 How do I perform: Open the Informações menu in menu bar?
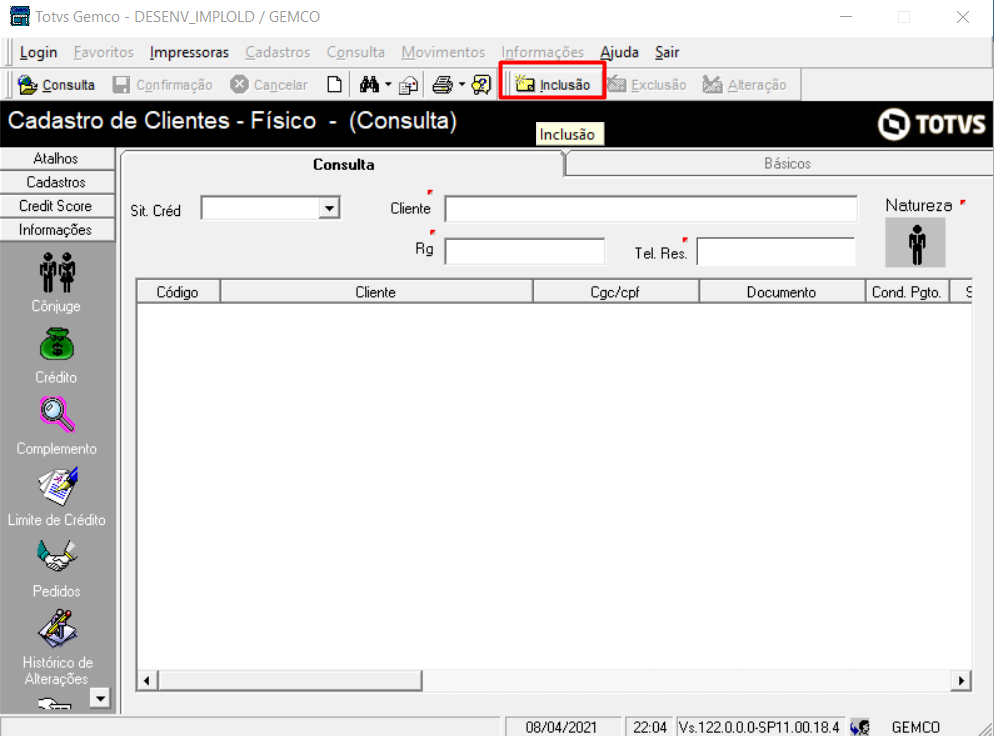pos(543,52)
